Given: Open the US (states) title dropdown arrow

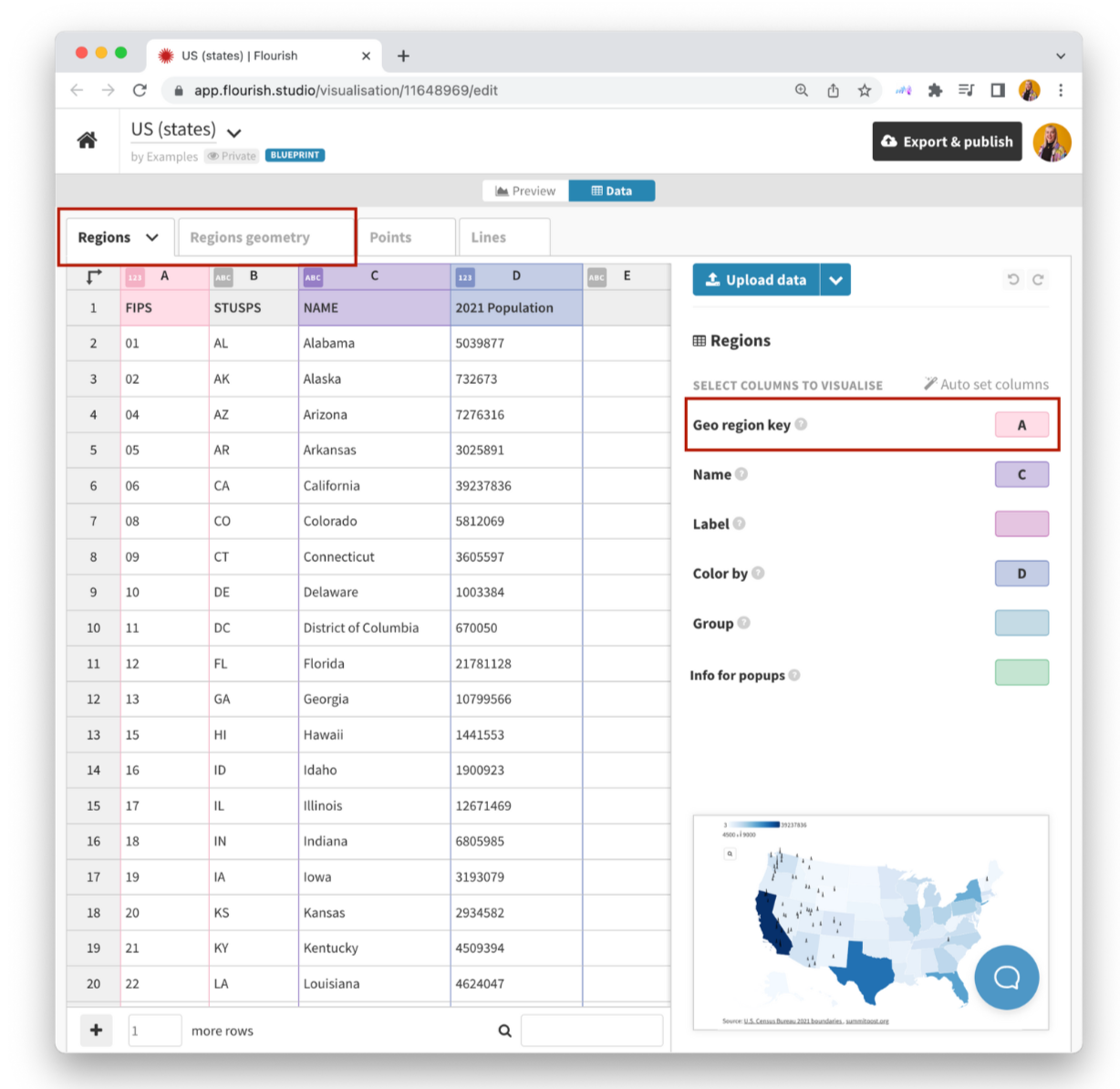Looking at the screenshot, I should [233, 132].
